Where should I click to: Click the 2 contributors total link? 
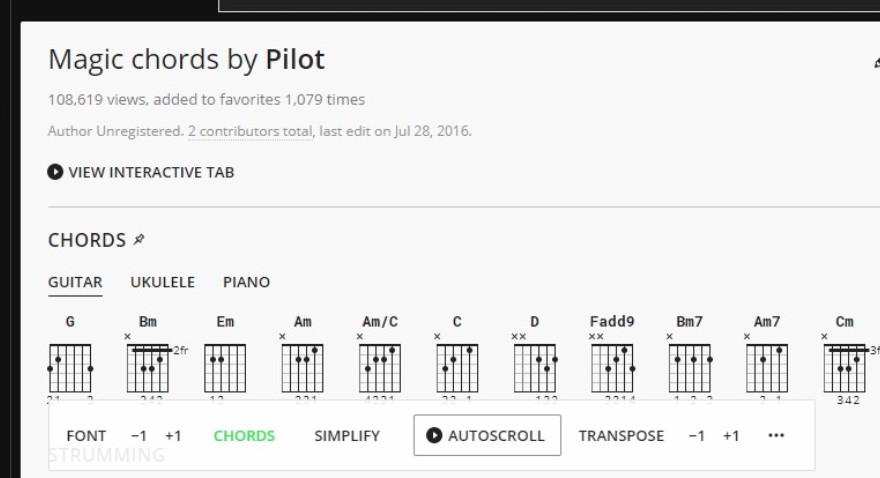pos(250,131)
